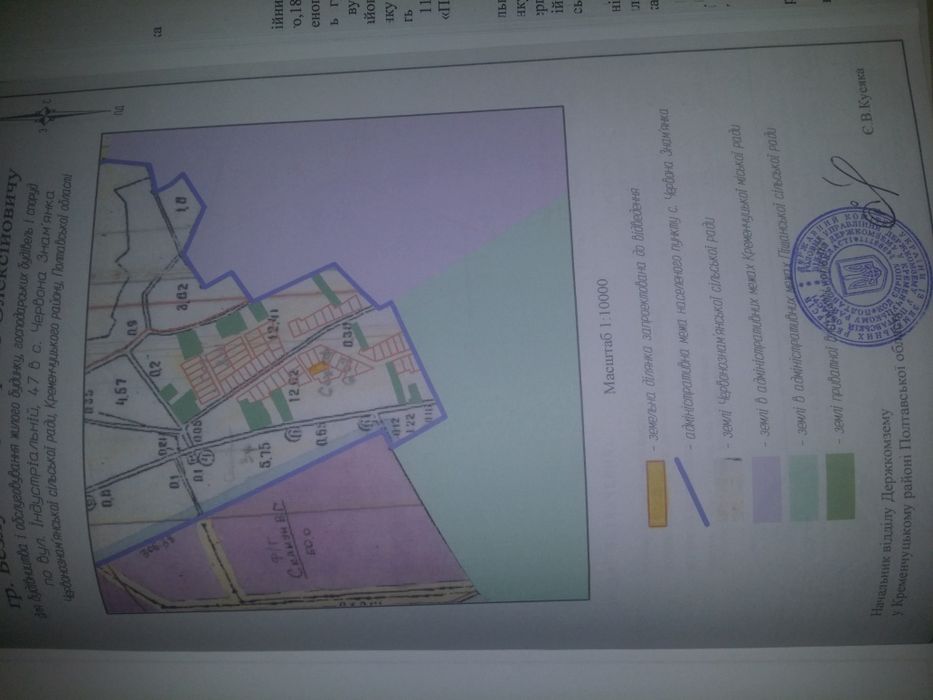Click 'Начальник відділу Держкомзему' caption
This screenshot has width=933, height=700.
pos(881,512)
